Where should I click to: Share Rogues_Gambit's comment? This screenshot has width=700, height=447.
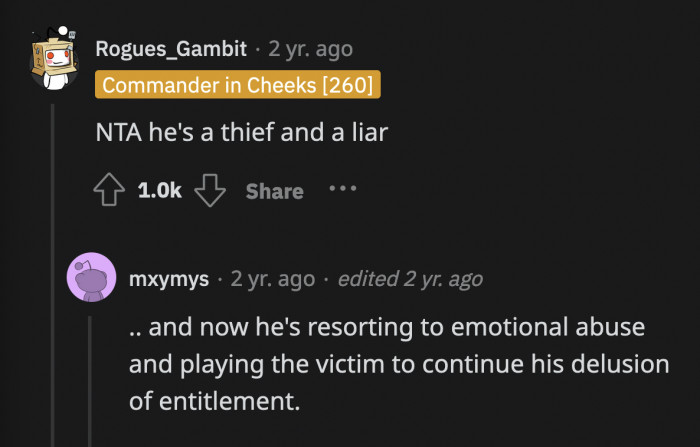pos(274,191)
